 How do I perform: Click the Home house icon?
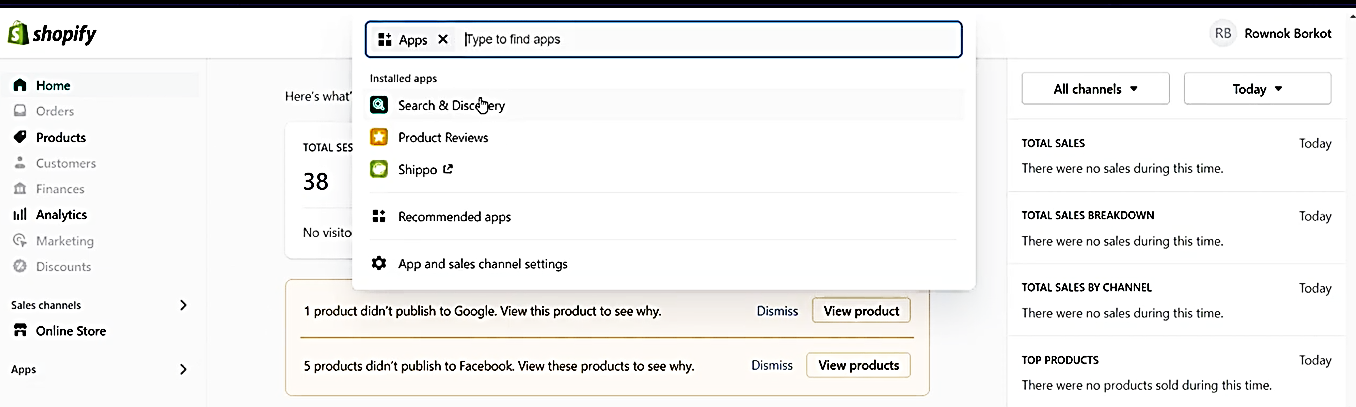pos(19,86)
